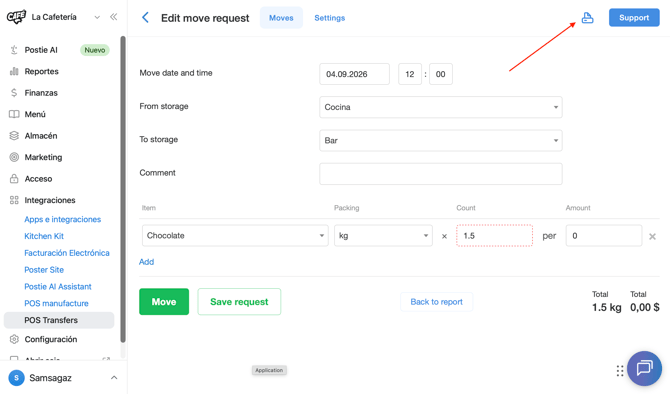Expand the Samsagaz user menu chevron
The image size is (670, 394).
(114, 378)
